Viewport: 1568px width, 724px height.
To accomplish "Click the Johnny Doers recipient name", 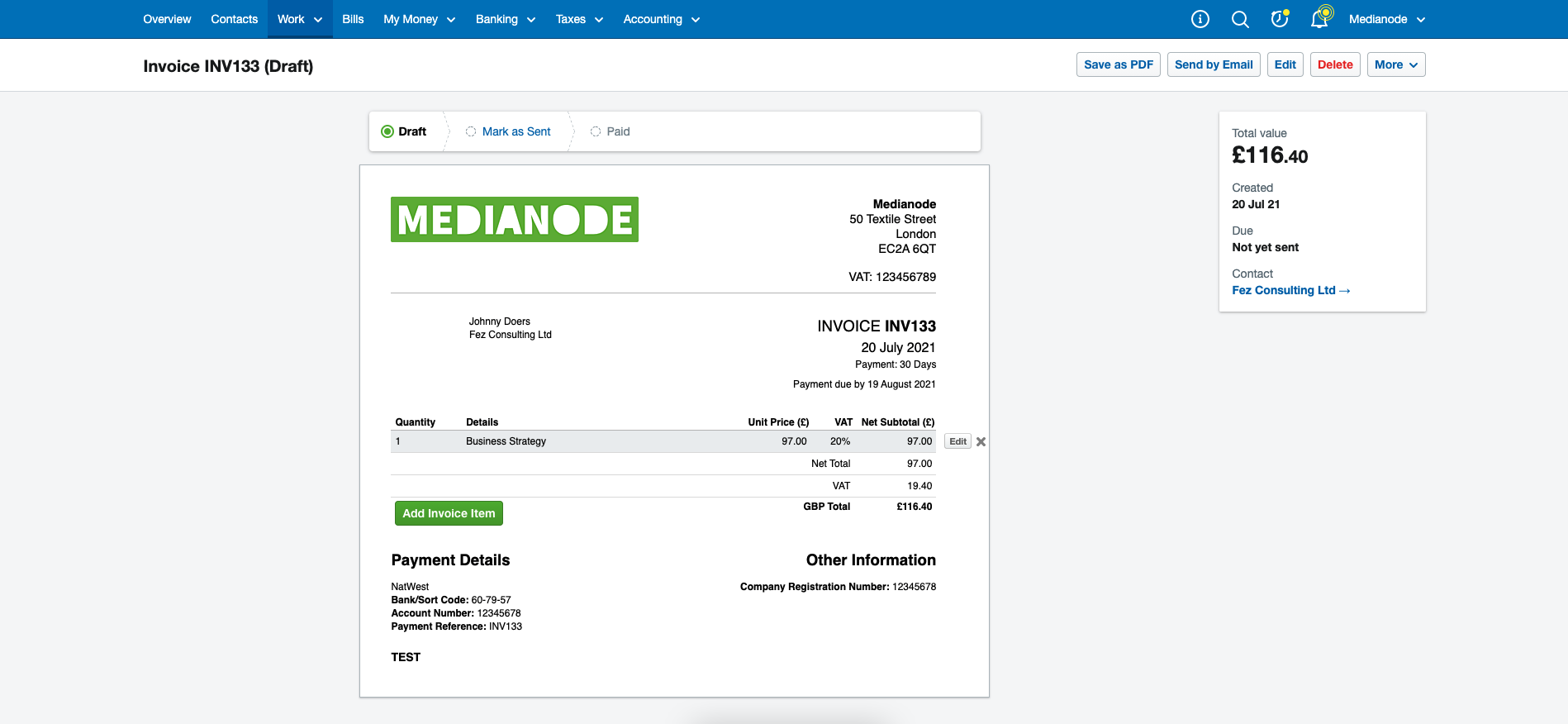I will [500, 322].
